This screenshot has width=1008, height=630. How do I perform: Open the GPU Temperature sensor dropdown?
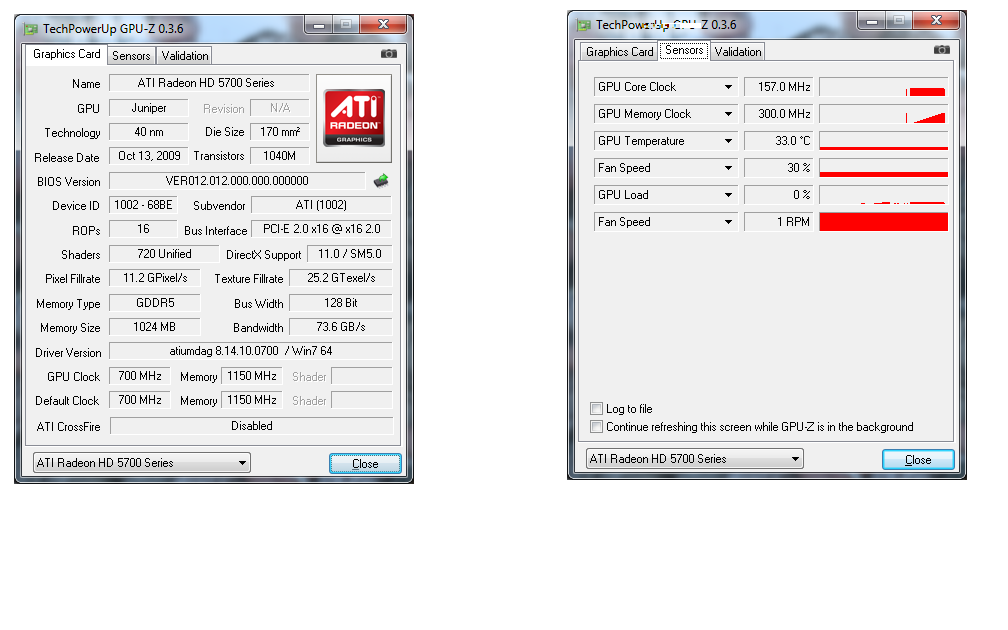pos(728,141)
